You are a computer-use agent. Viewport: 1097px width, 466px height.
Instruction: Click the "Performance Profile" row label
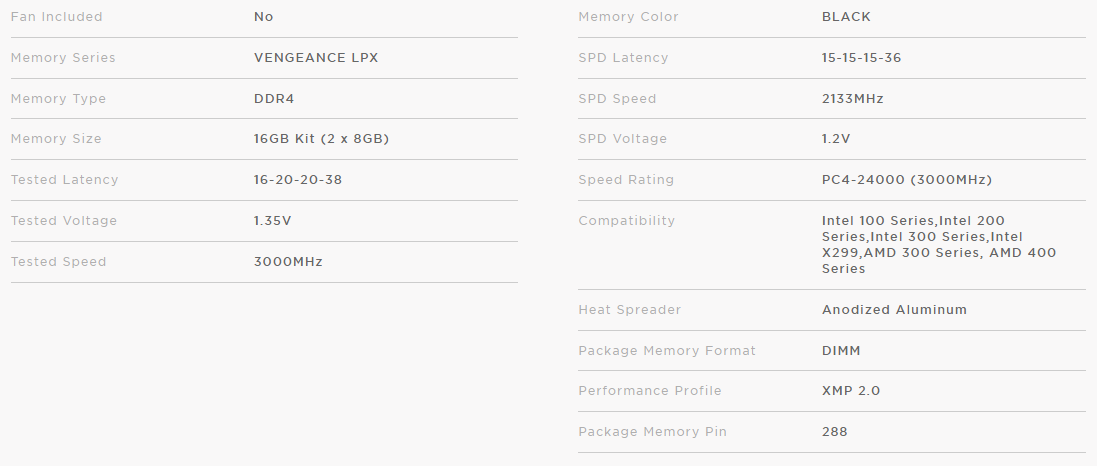tap(649, 391)
